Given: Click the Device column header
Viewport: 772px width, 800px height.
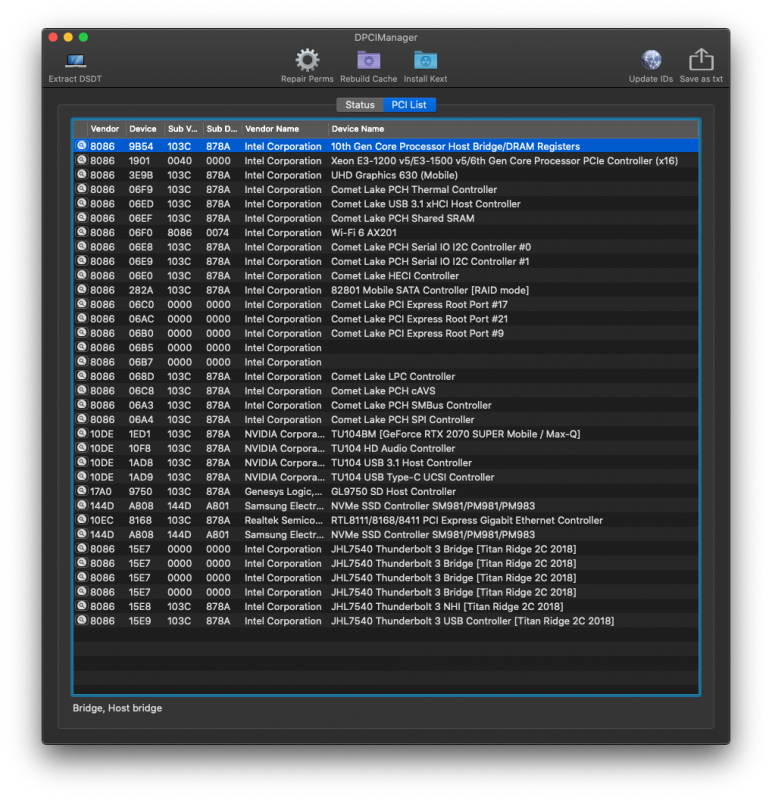Looking at the screenshot, I should 144,129.
